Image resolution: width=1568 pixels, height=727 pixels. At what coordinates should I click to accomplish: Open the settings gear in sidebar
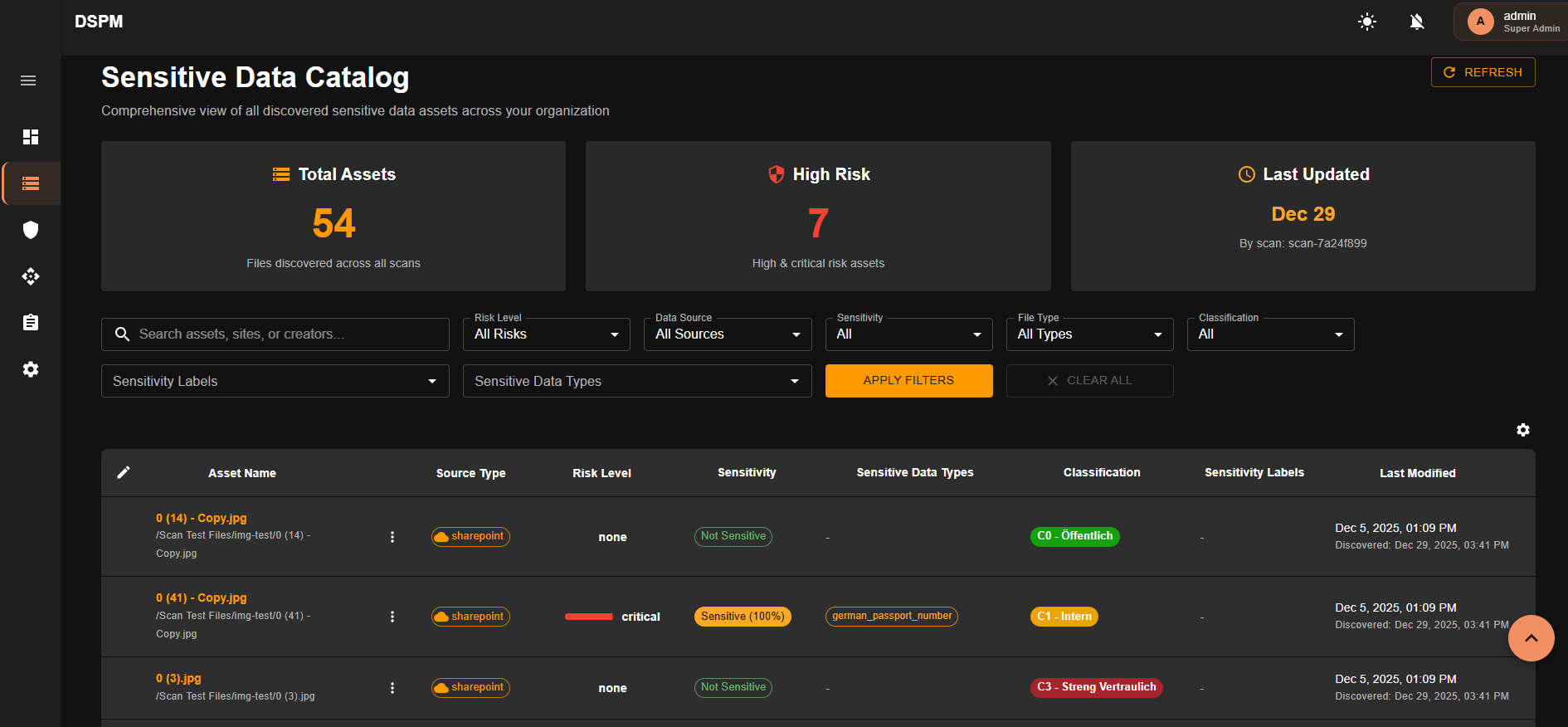coord(31,369)
